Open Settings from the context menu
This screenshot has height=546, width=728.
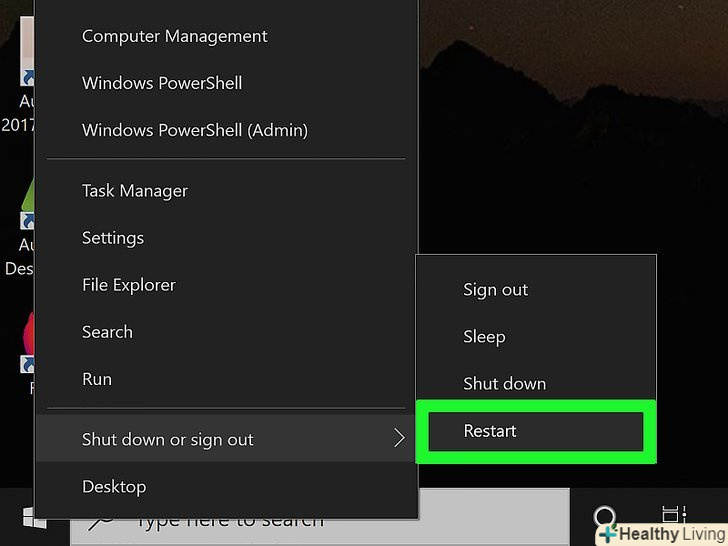[112, 238]
